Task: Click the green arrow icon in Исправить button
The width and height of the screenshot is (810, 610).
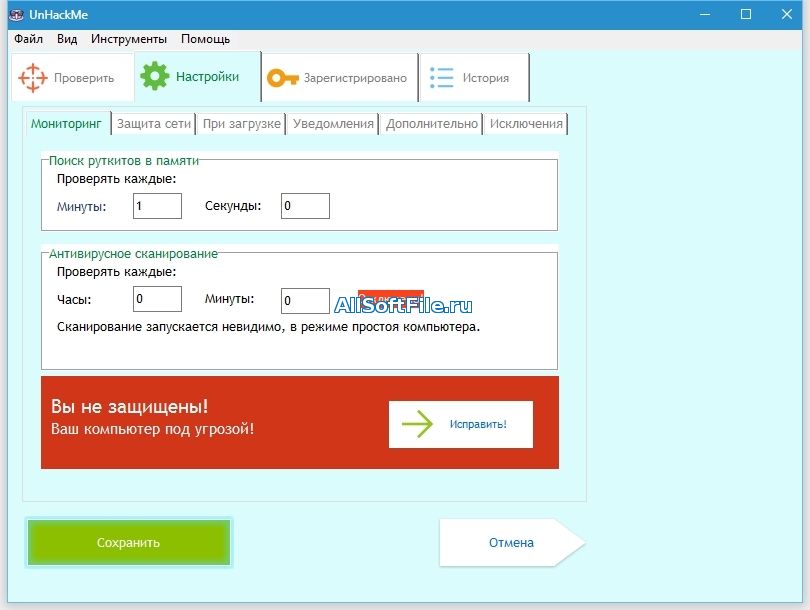Action: (417, 424)
